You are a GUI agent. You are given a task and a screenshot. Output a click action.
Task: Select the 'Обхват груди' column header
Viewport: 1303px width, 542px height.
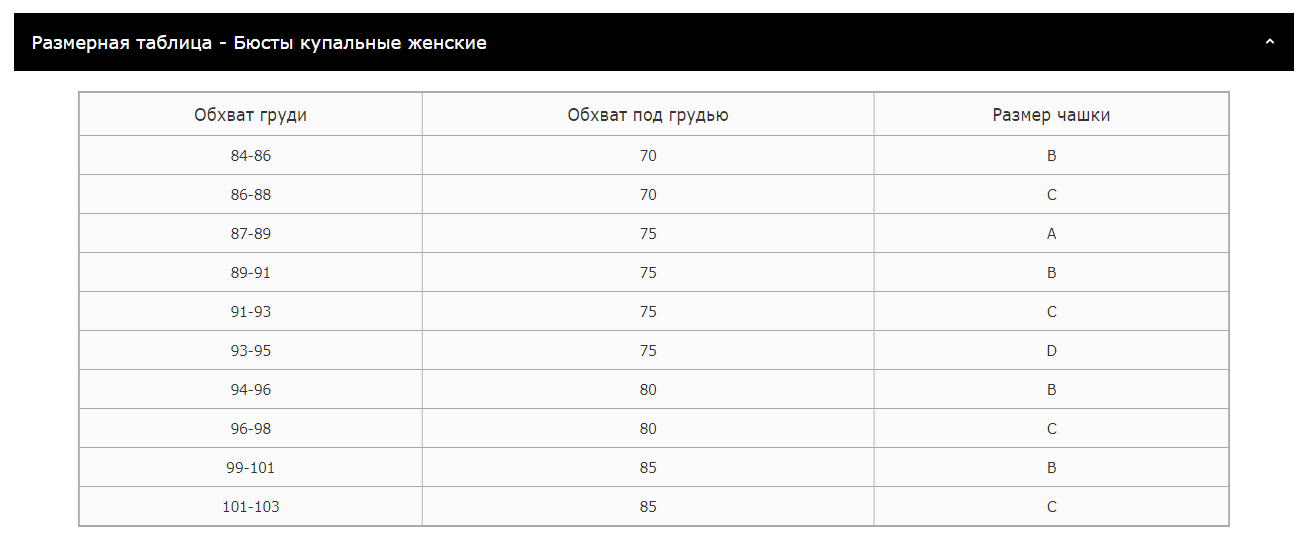(x=250, y=115)
